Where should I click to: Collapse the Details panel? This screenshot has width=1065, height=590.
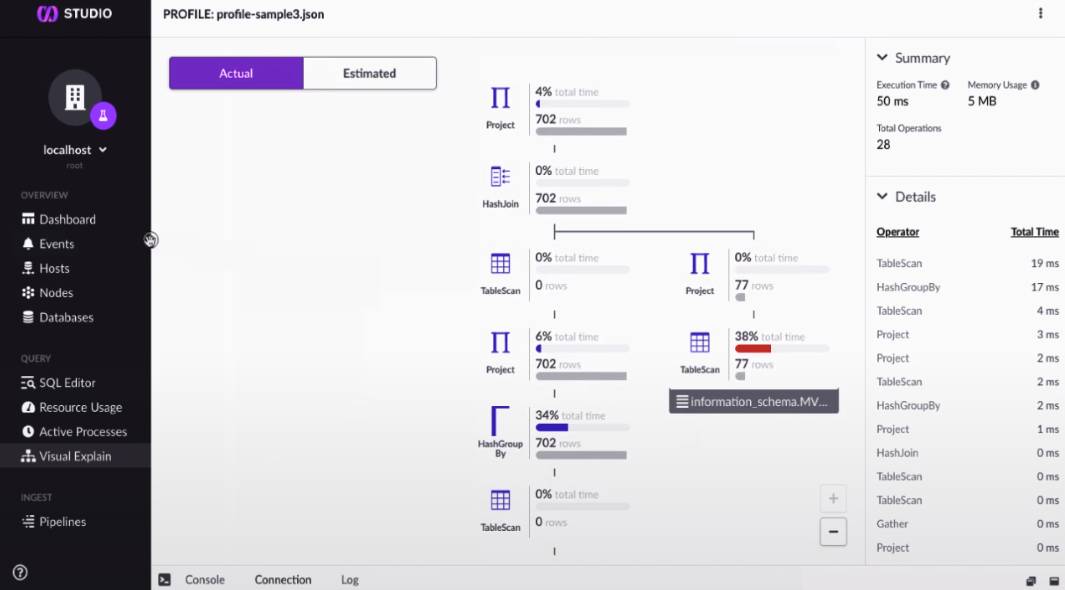(881, 196)
